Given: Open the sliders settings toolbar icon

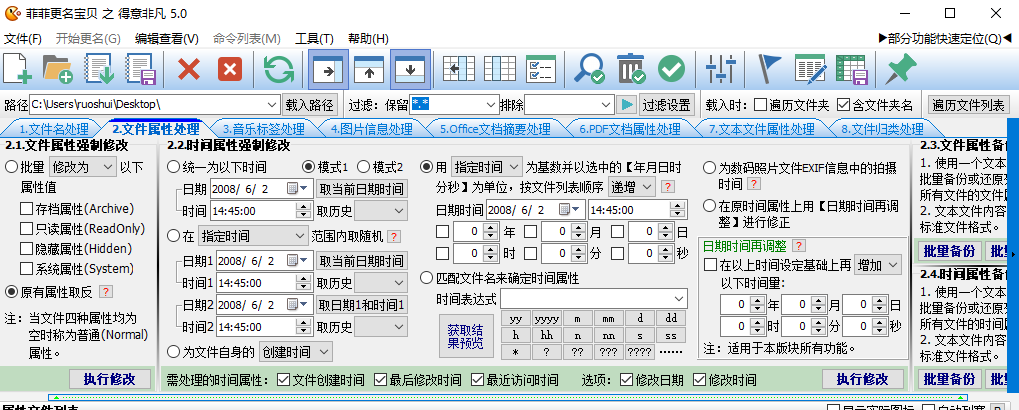Looking at the screenshot, I should pos(721,69).
